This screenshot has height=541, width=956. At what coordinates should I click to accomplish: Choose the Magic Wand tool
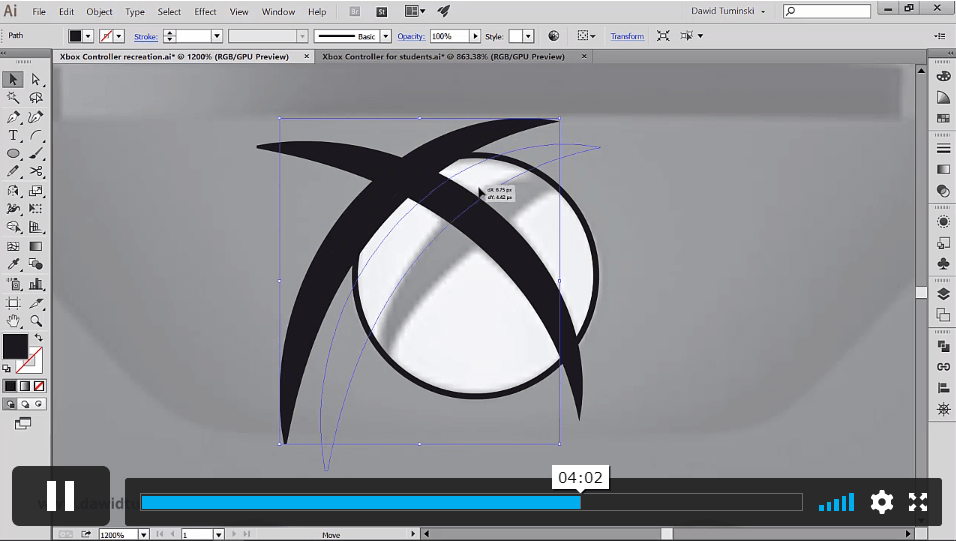coord(13,98)
